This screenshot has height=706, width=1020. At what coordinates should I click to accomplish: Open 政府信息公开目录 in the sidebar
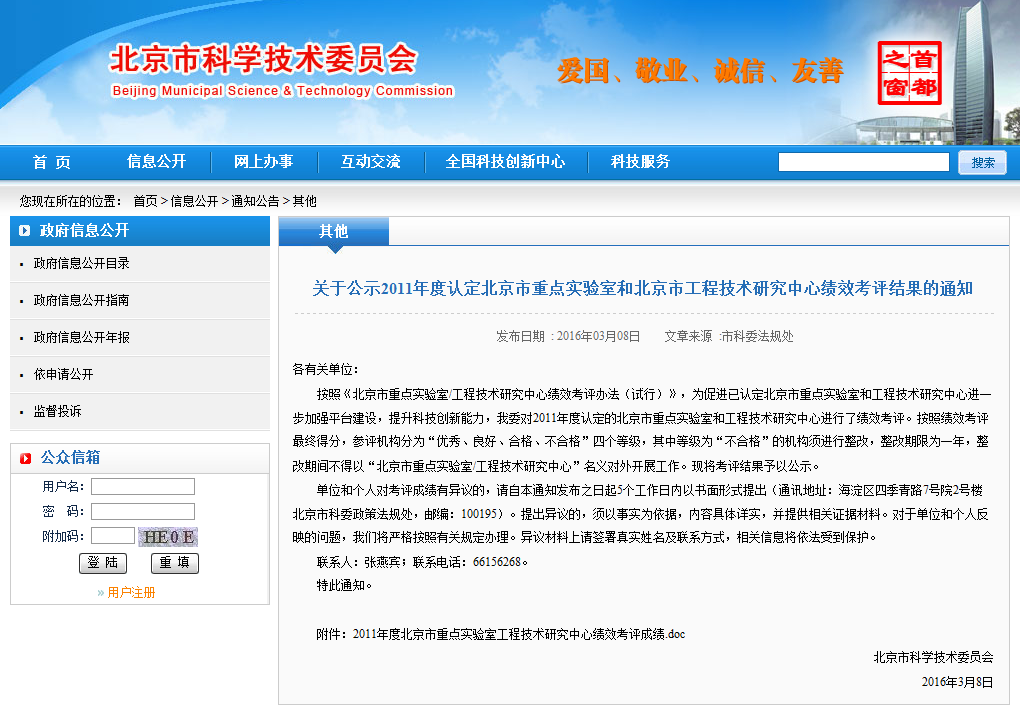tap(82, 264)
